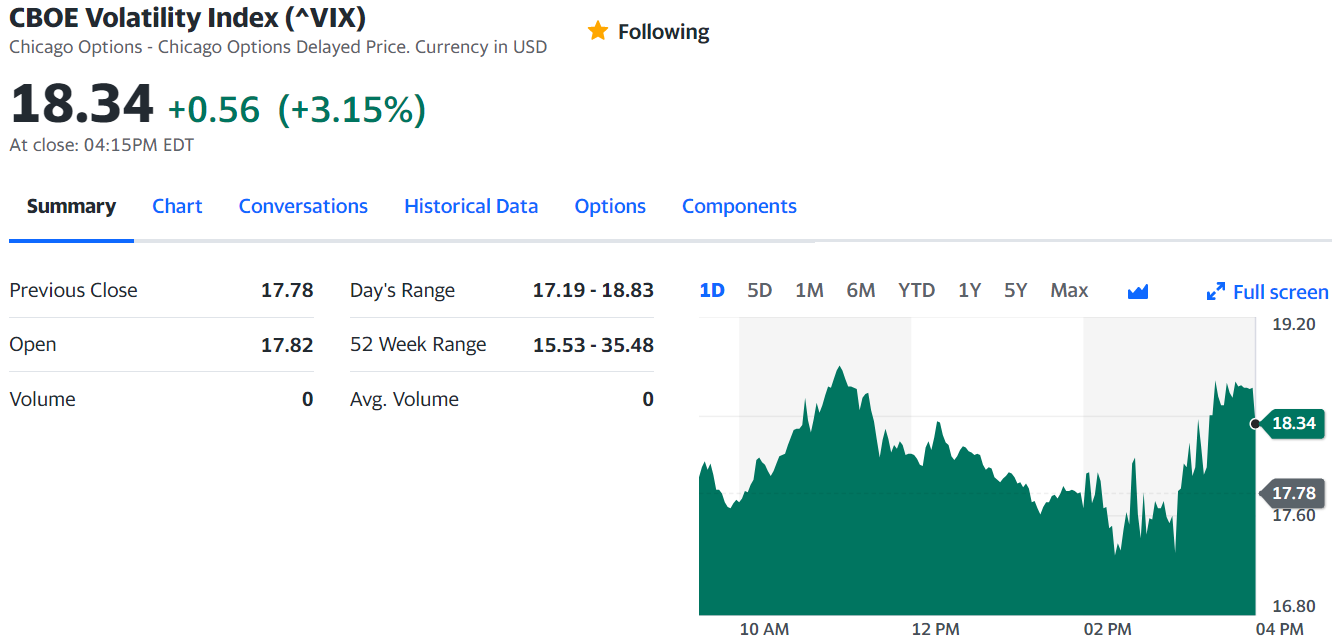
Task: Select the YTD chart range
Action: (x=917, y=291)
